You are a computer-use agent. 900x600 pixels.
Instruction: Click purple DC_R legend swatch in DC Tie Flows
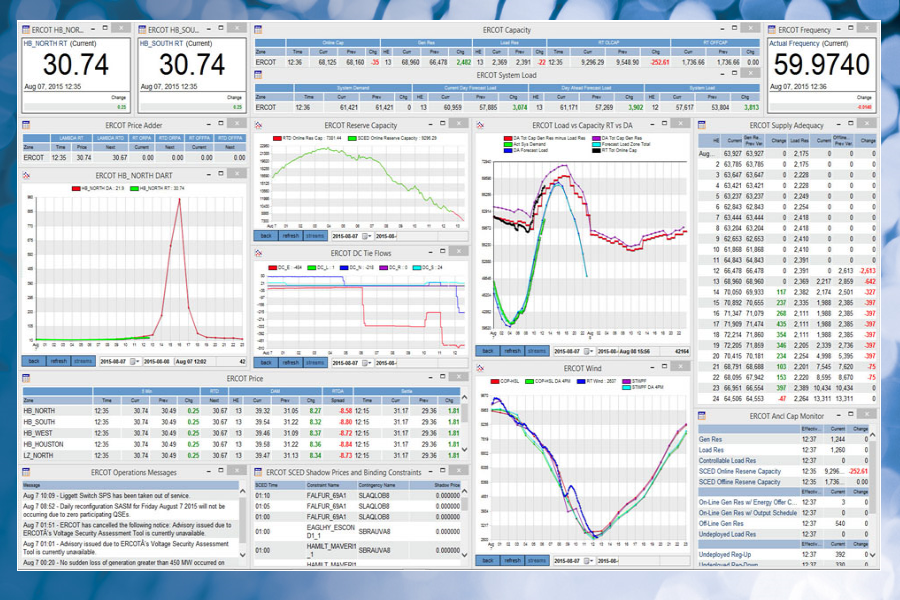pyautogui.click(x=383, y=268)
